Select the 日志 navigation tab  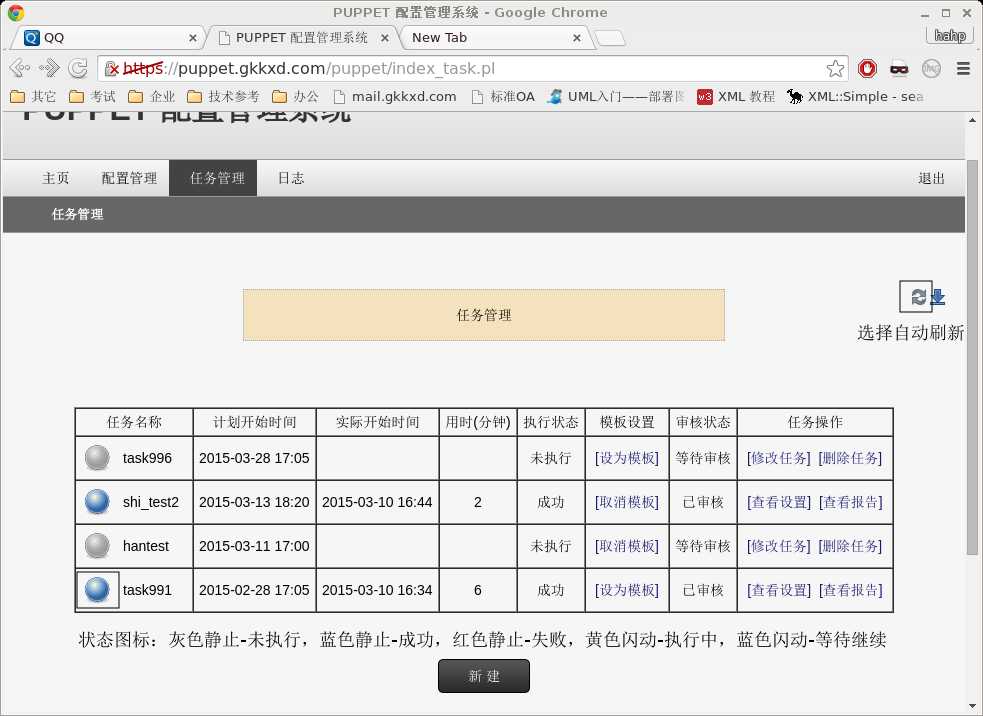pyautogui.click(x=290, y=178)
